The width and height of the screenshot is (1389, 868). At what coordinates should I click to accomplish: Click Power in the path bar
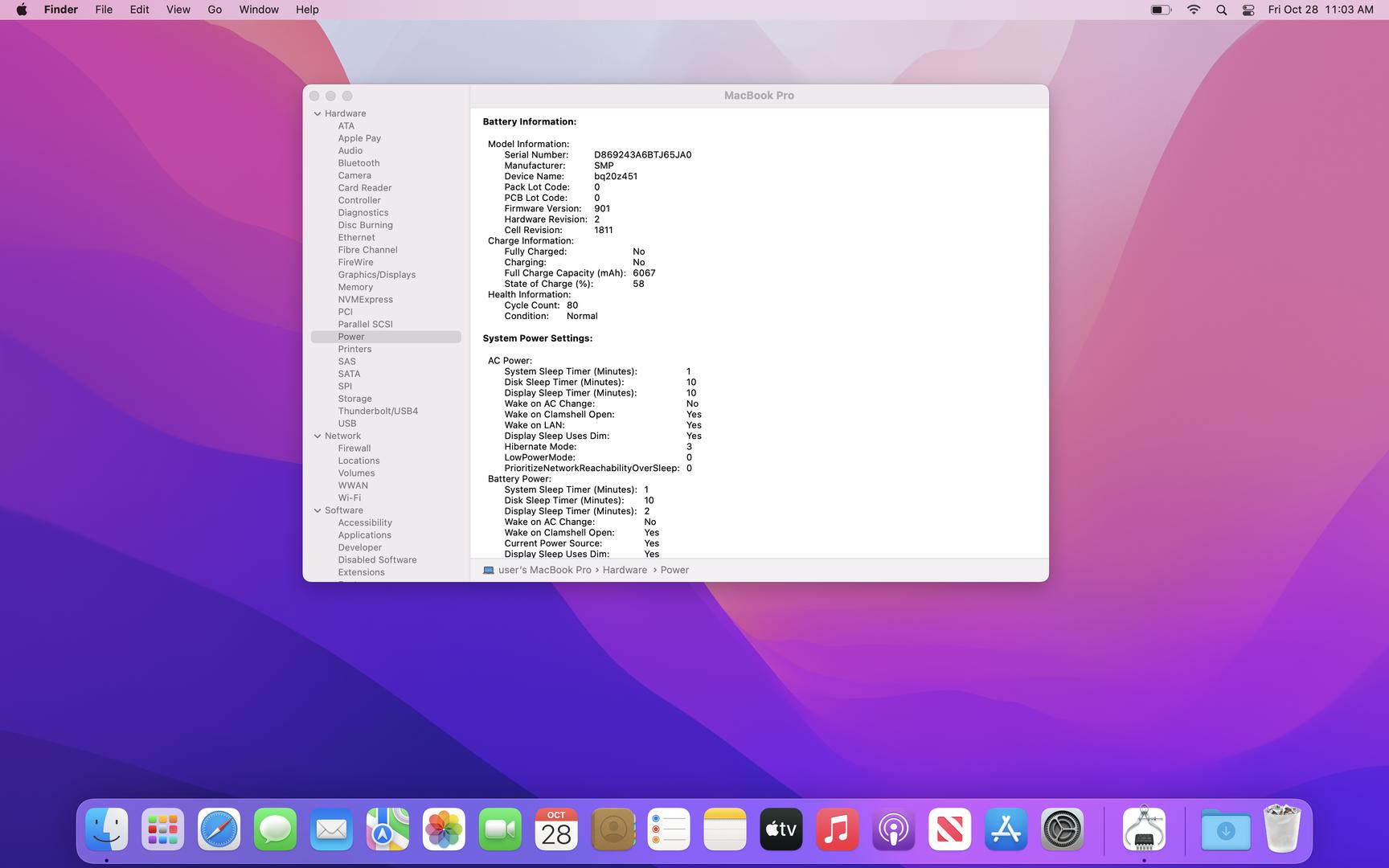point(674,570)
